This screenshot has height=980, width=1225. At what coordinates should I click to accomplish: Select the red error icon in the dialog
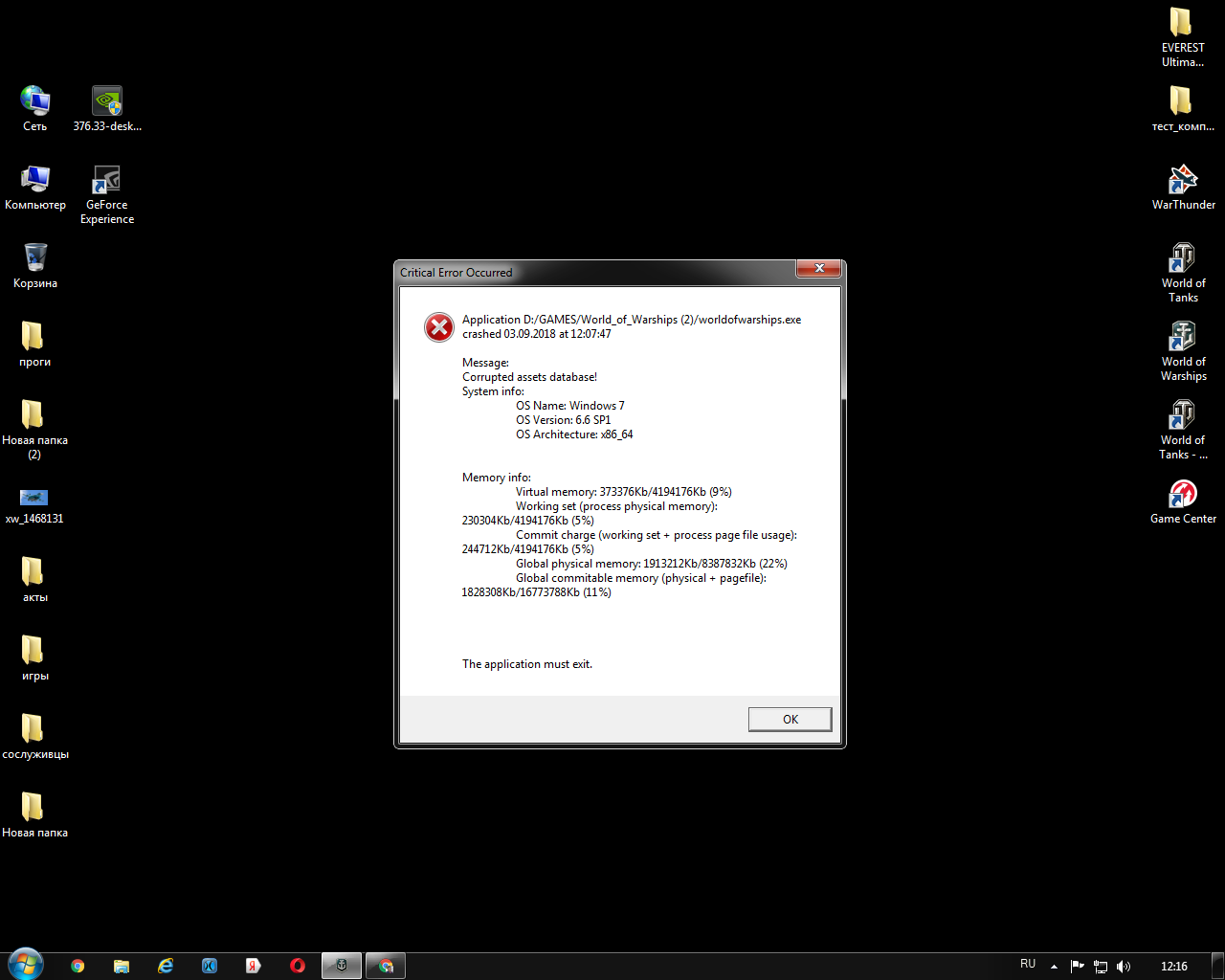click(x=439, y=327)
